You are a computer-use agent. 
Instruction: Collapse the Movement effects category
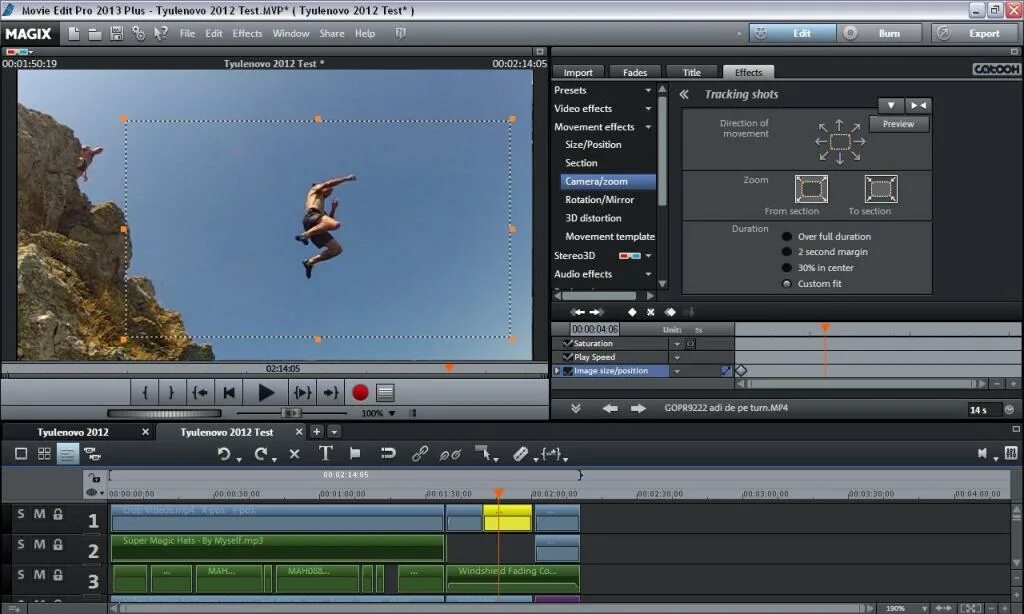click(648, 127)
